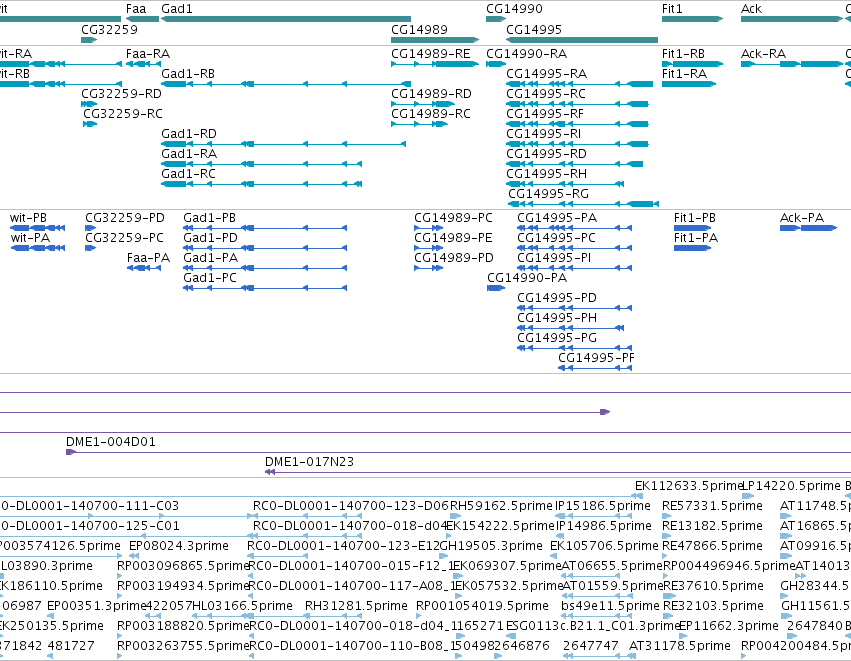851x661 pixels.
Task: Click the RH59162.5prime EST label
Action: tap(501, 506)
